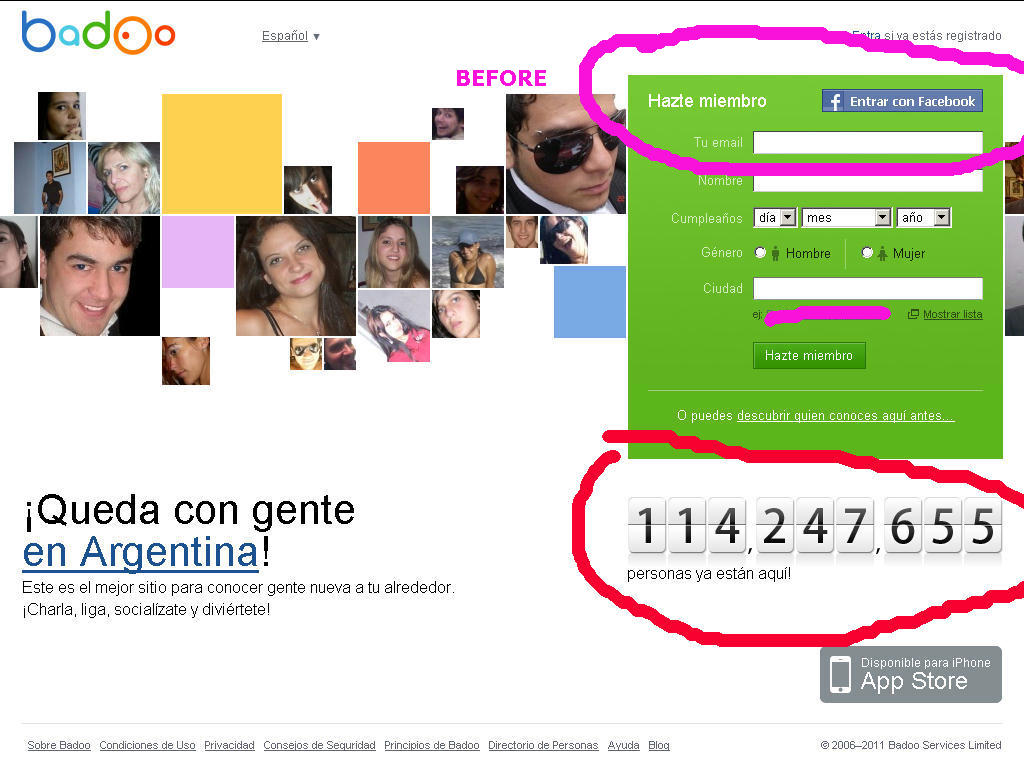This screenshot has width=1024, height=768.
Task: Submit with the green Hazte miembro button
Action: pos(809,355)
